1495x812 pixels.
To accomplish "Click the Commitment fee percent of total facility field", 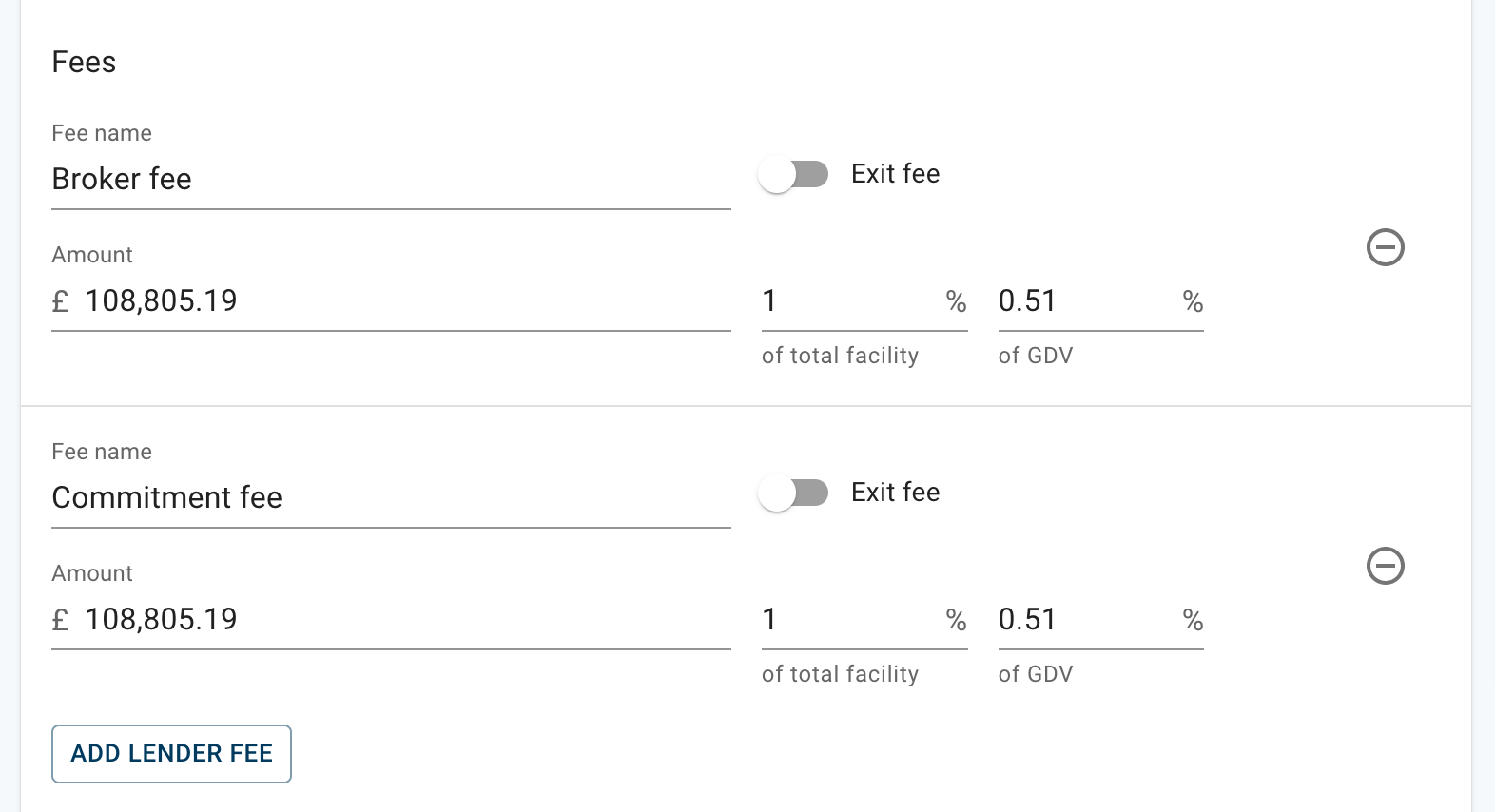I will [x=846, y=619].
